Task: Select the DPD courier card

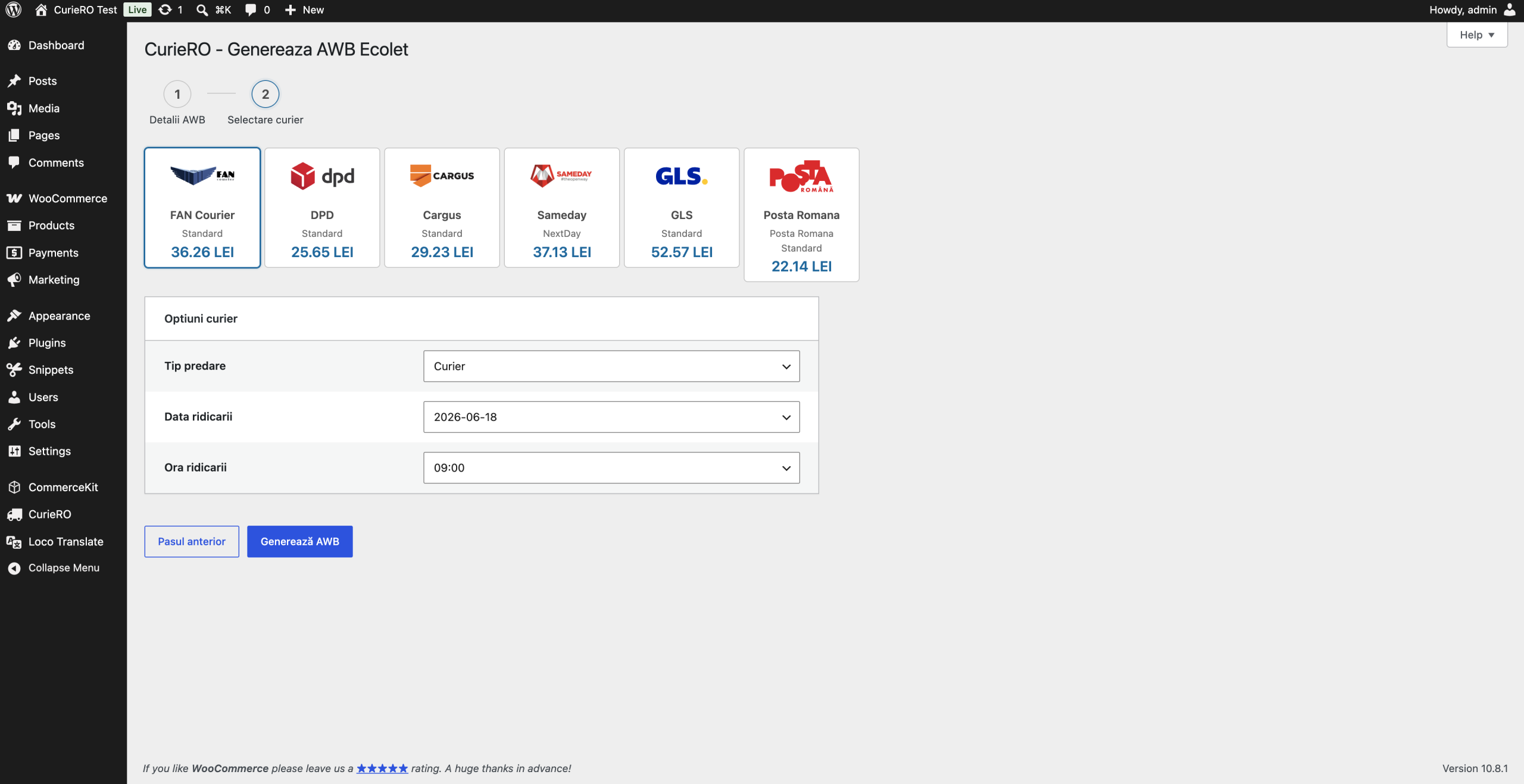Action: click(322, 208)
